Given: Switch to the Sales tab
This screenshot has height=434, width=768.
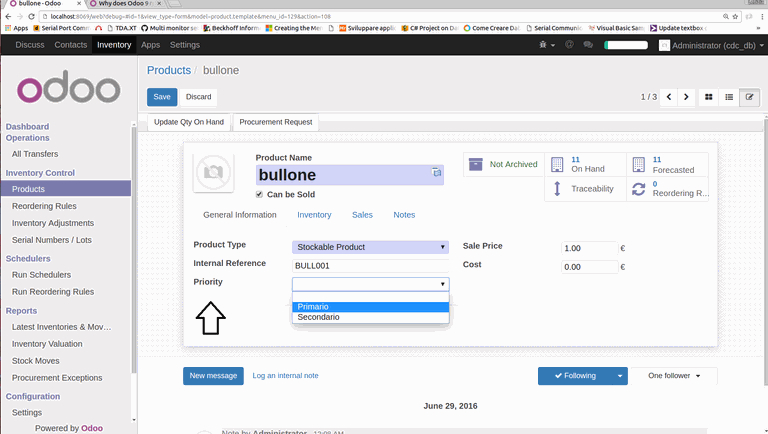Looking at the screenshot, I should tap(362, 215).
